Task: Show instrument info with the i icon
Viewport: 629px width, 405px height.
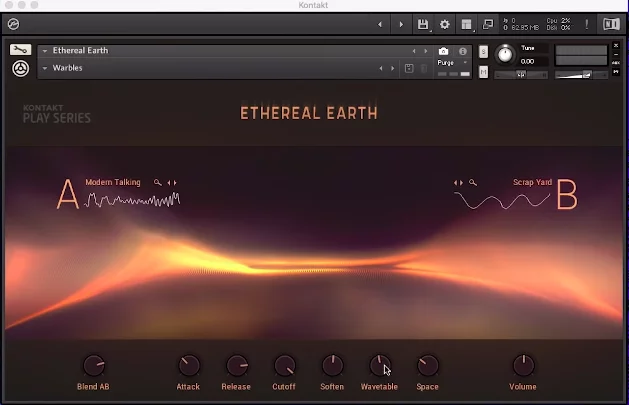Action: (463, 51)
